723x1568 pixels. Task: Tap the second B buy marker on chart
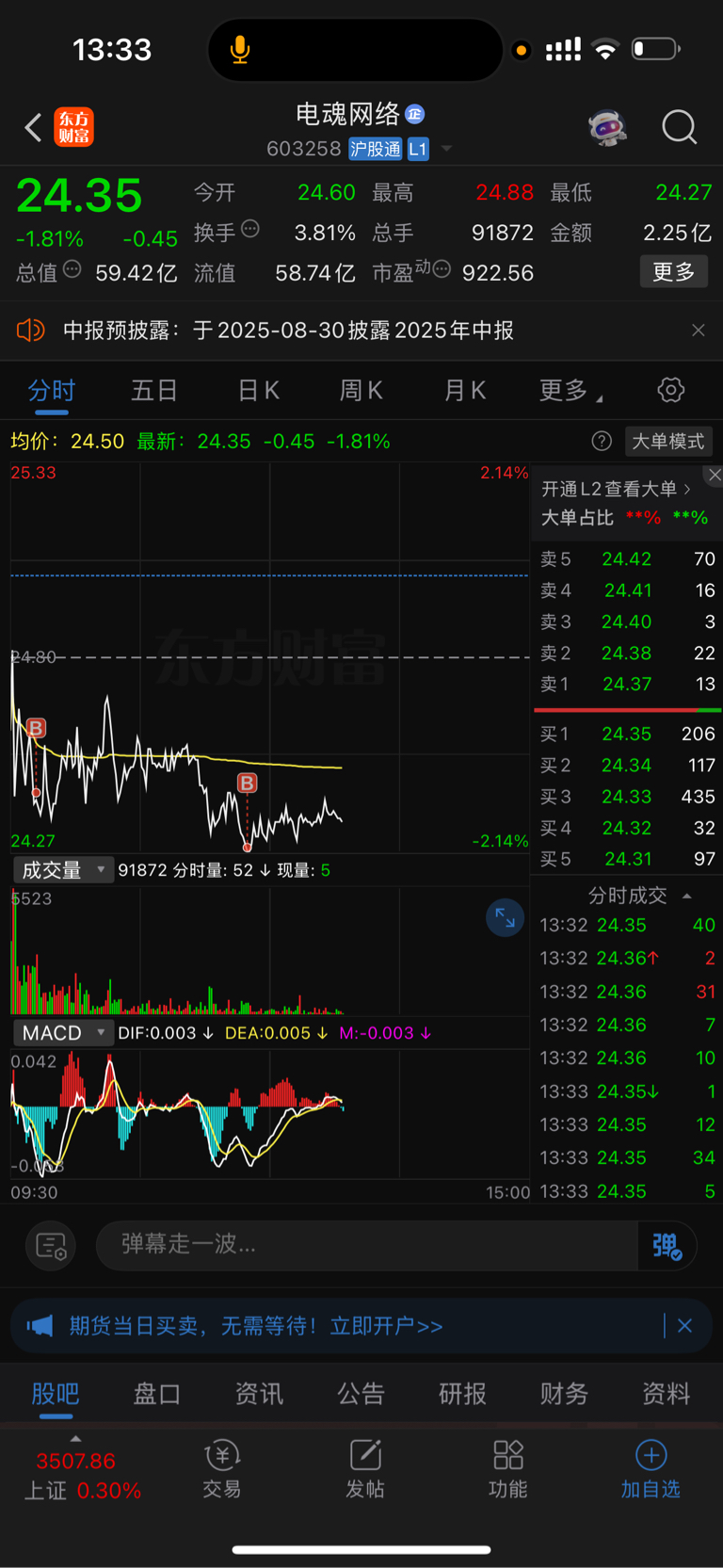247,783
